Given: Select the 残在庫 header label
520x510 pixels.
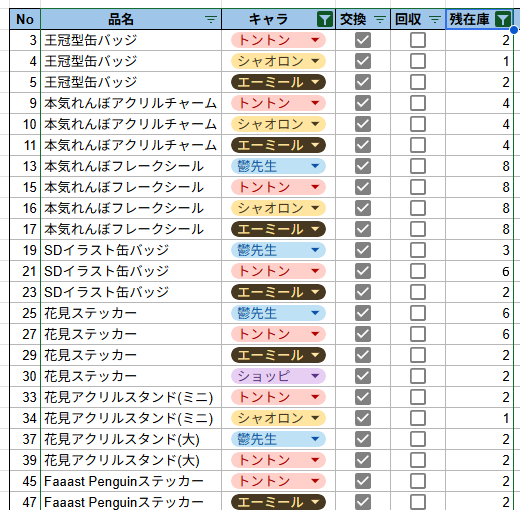Looking at the screenshot, I should (469, 19).
